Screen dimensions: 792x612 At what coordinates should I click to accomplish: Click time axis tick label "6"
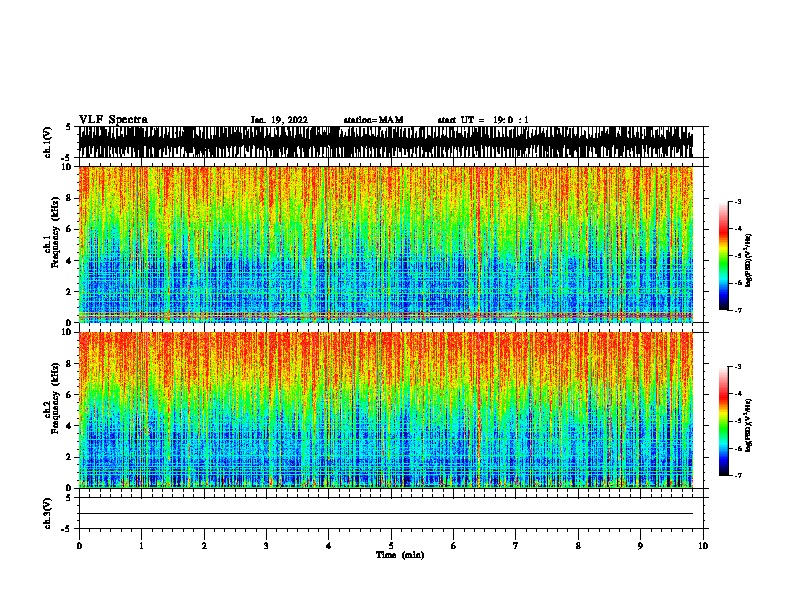click(454, 546)
